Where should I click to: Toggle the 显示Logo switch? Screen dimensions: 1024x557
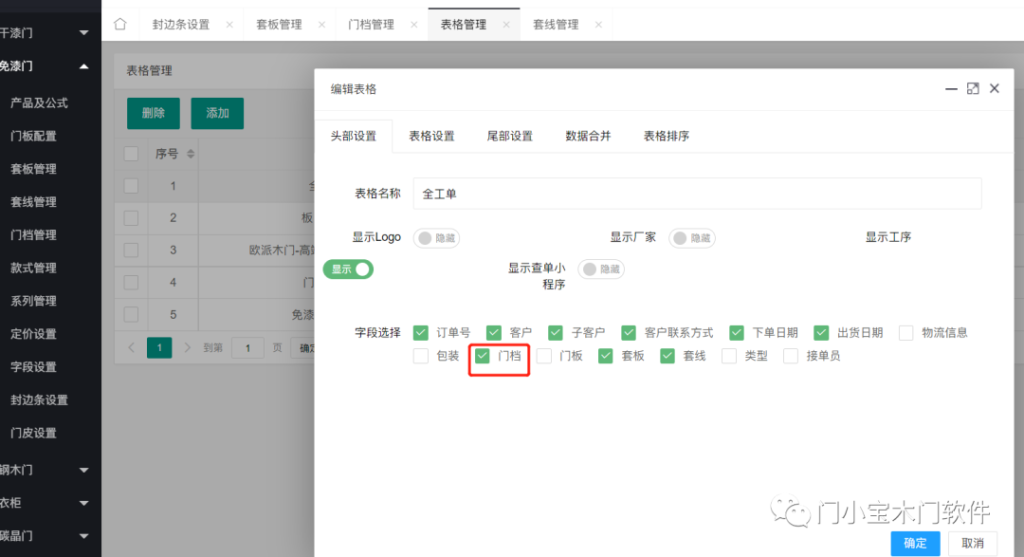click(x=436, y=238)
